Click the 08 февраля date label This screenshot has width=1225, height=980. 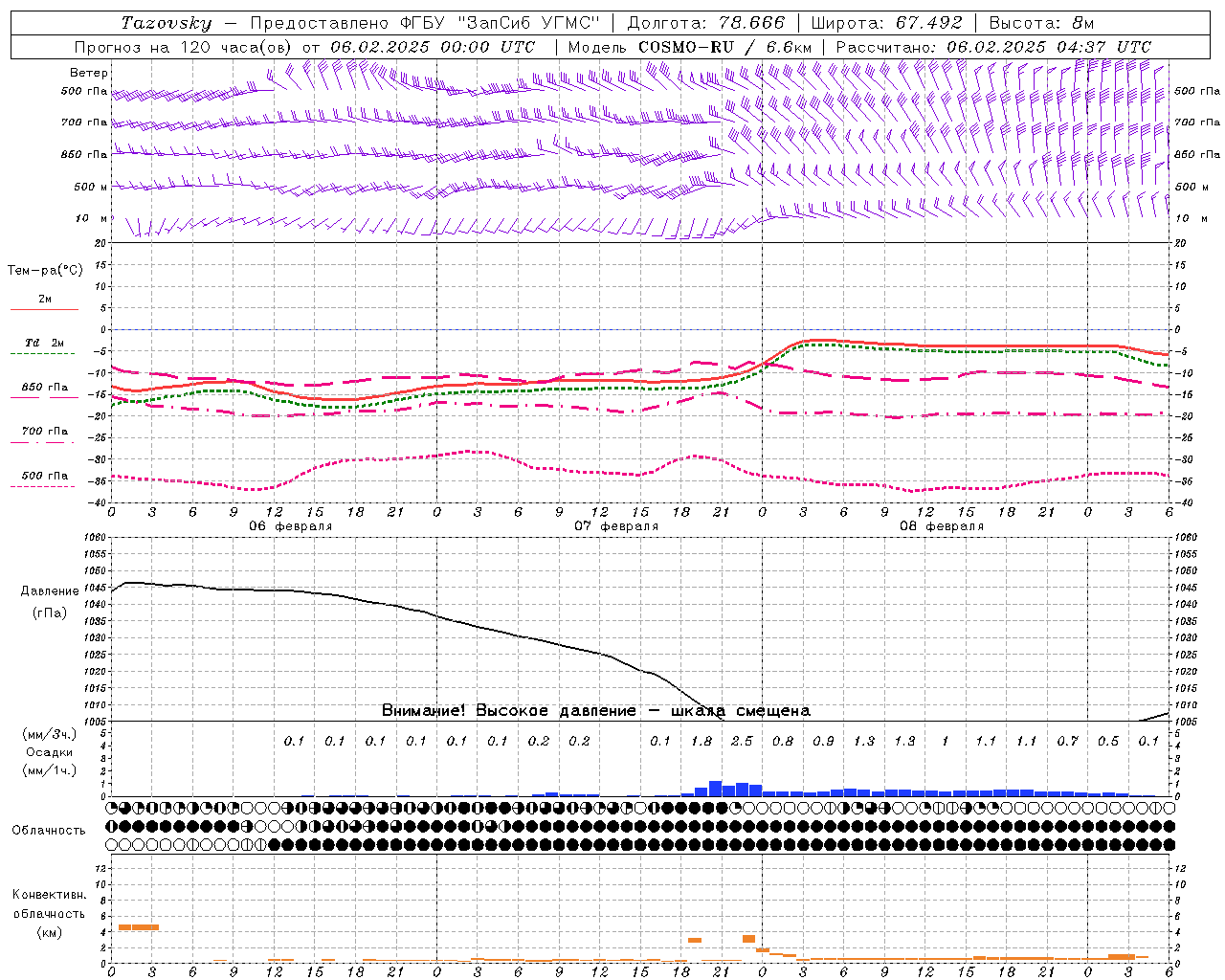[x=942, y=526]
